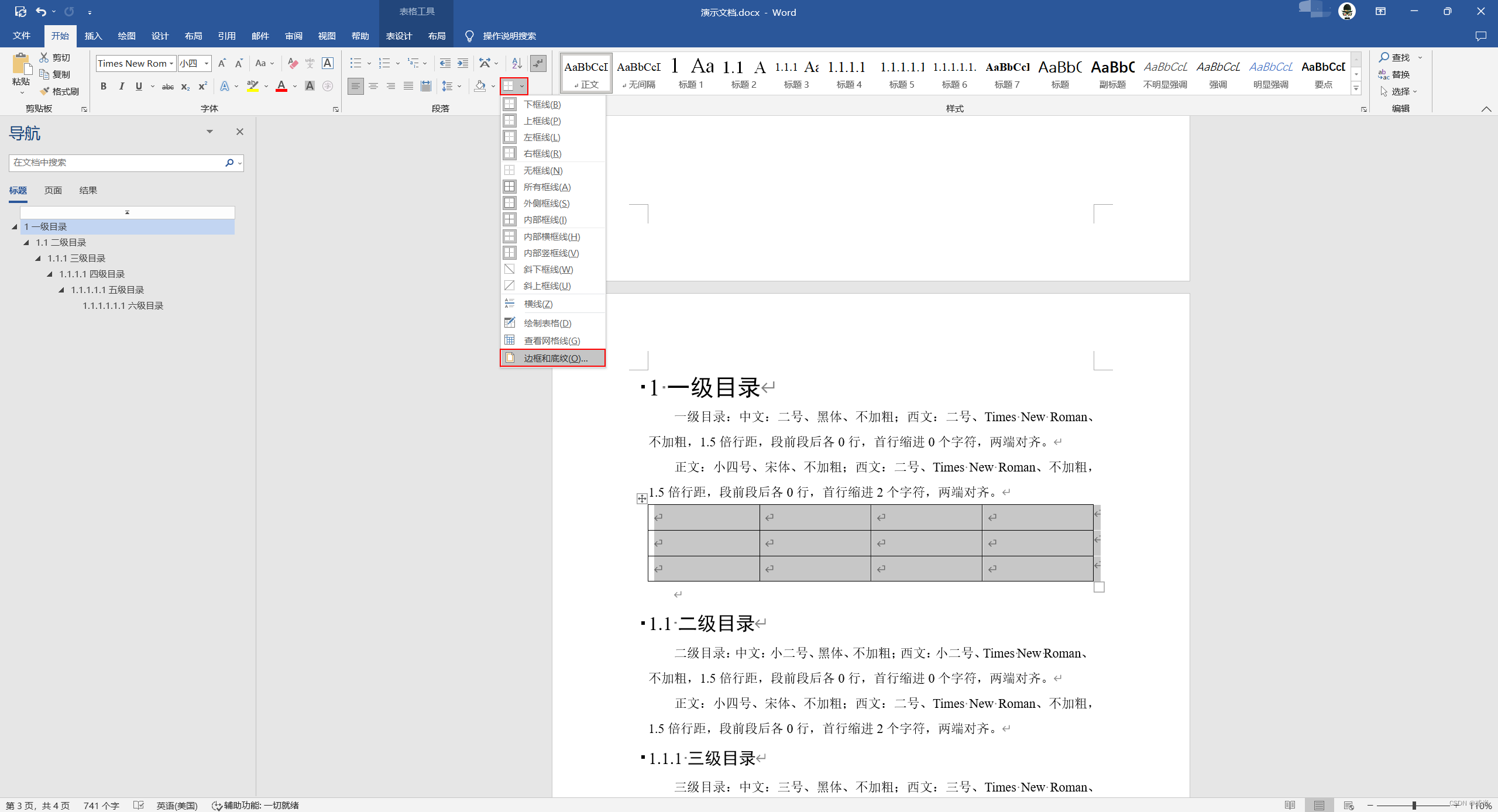Apply strikethrough to text

pyautogui.click(x=168, y=87)
